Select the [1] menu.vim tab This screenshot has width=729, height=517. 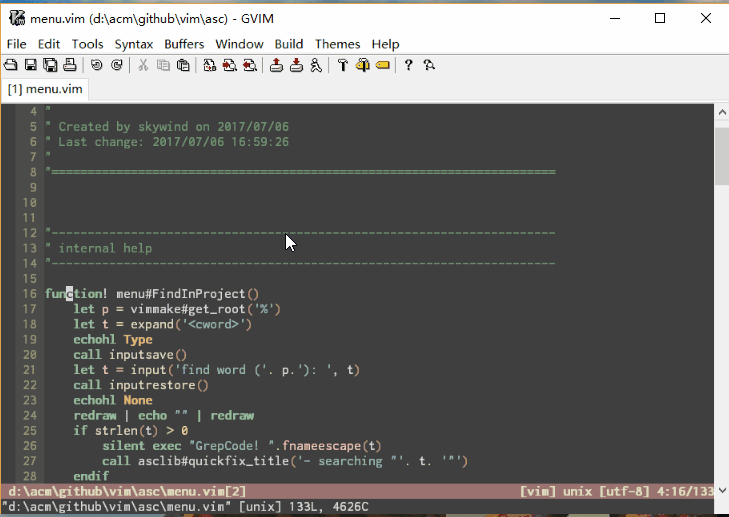pyautogui.click(x=45, y=89)
